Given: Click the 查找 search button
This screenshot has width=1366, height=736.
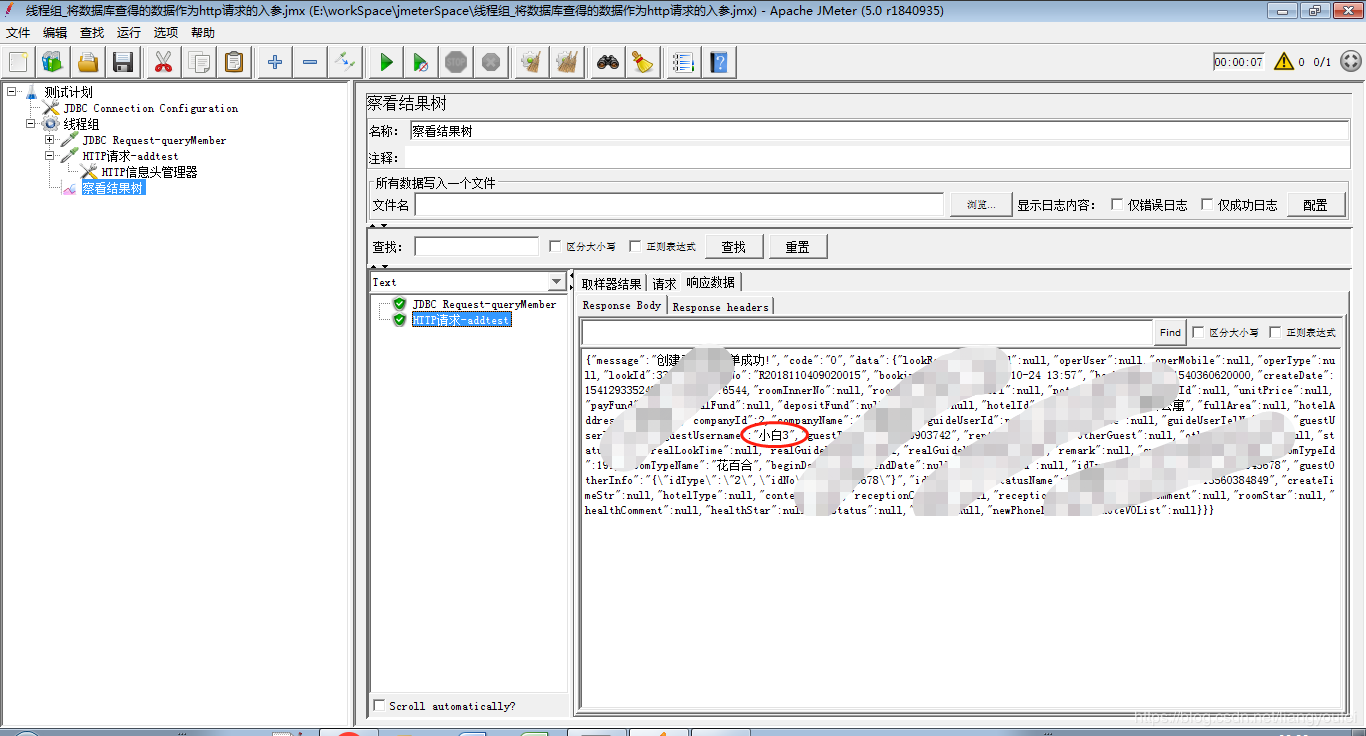Looking at the screenshot, I should pos(733,246).
